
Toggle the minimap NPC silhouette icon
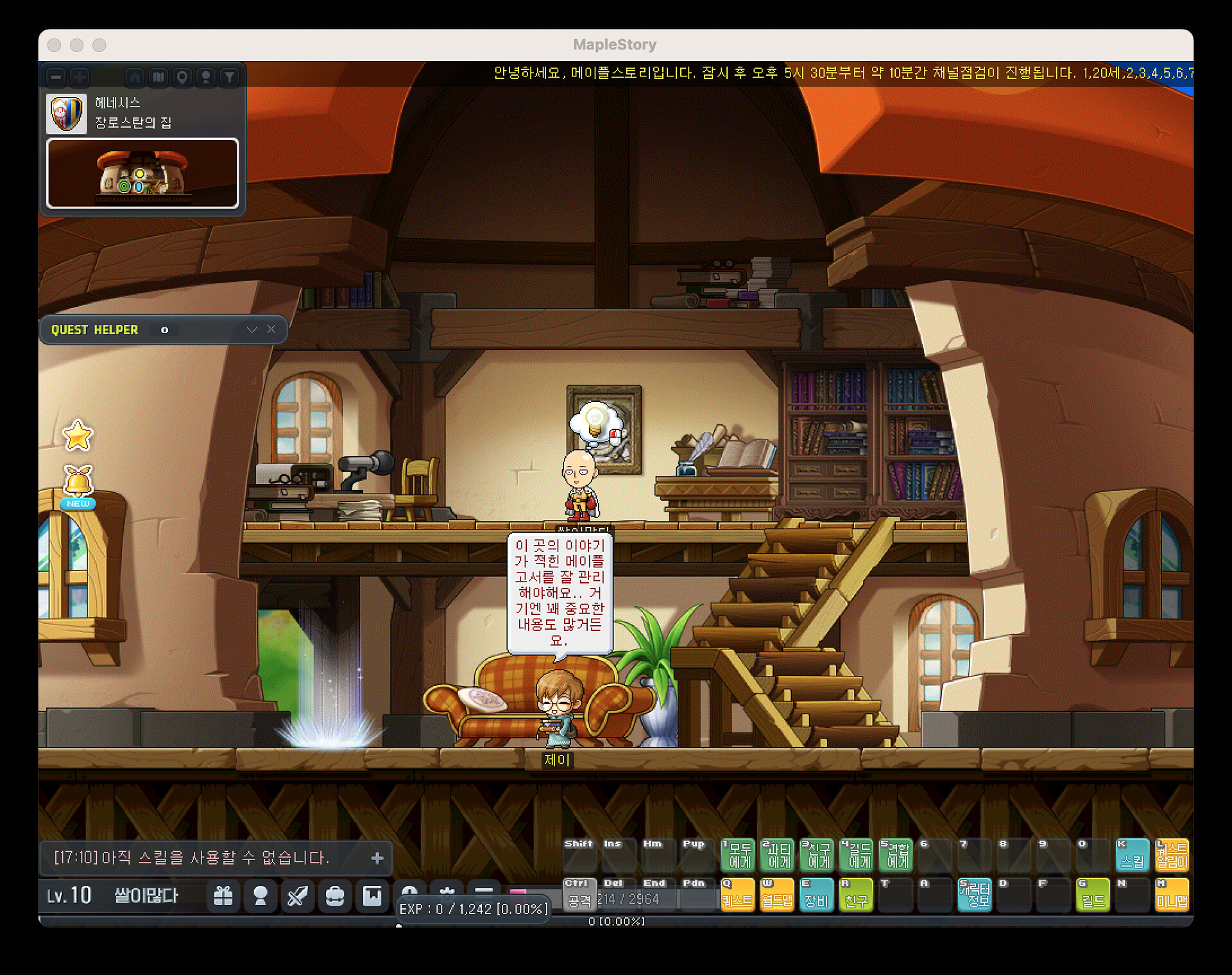click(x=206, y=78)
